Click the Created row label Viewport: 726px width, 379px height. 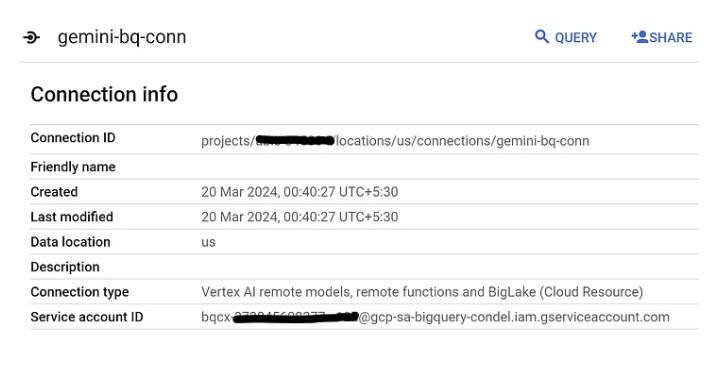[x=54, y=192]
